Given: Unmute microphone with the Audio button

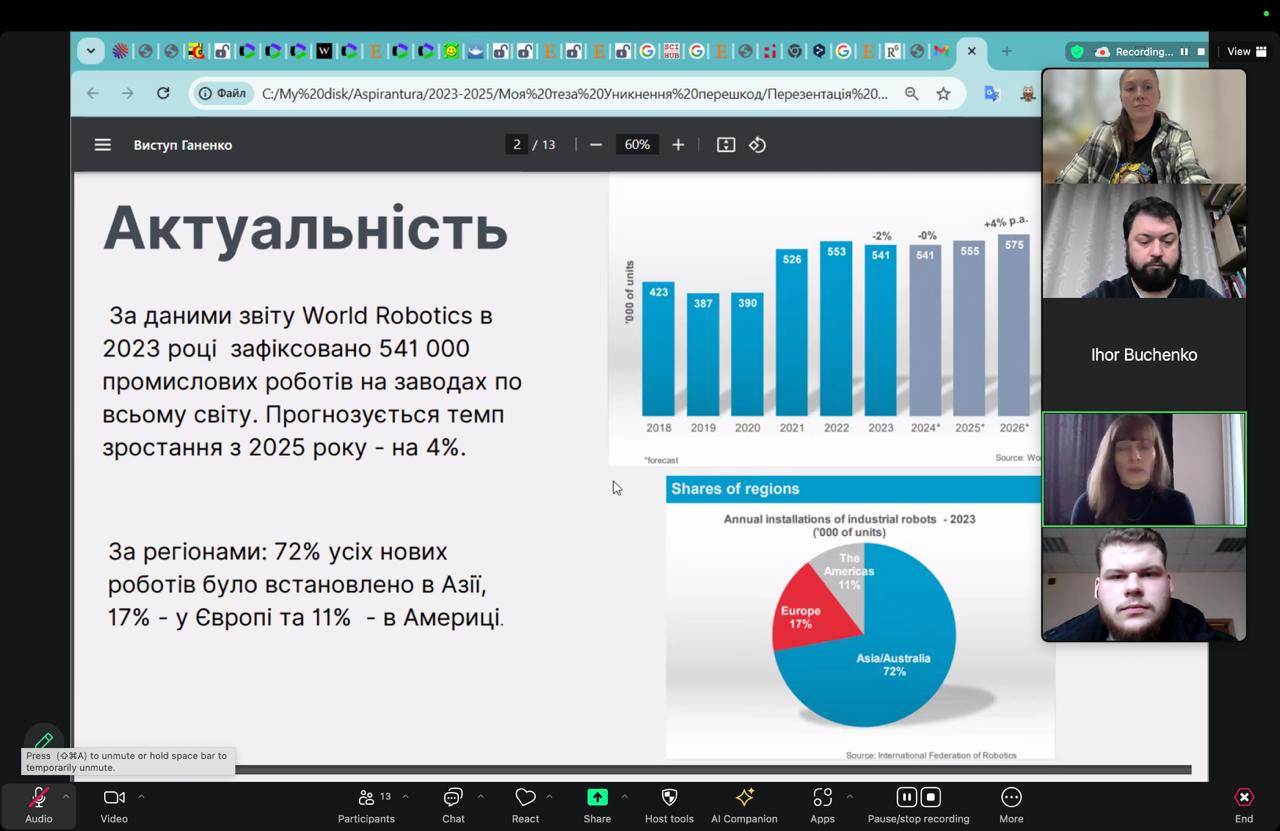Looking at the screenshot, I should pos(39,805).
